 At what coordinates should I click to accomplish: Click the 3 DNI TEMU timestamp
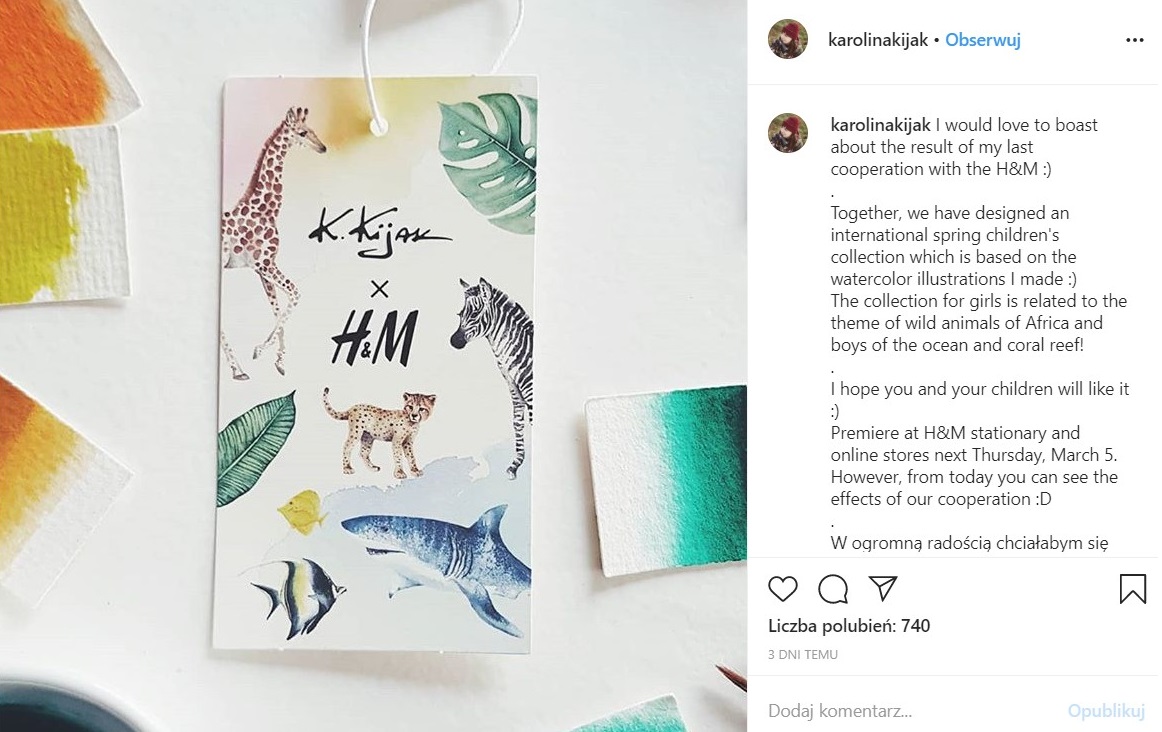(x=803, y=655)
